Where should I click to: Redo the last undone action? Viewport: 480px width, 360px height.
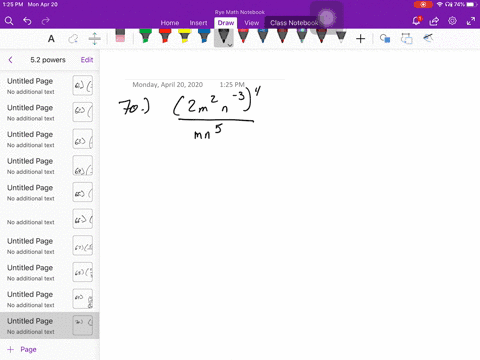[x=45, y=21]
